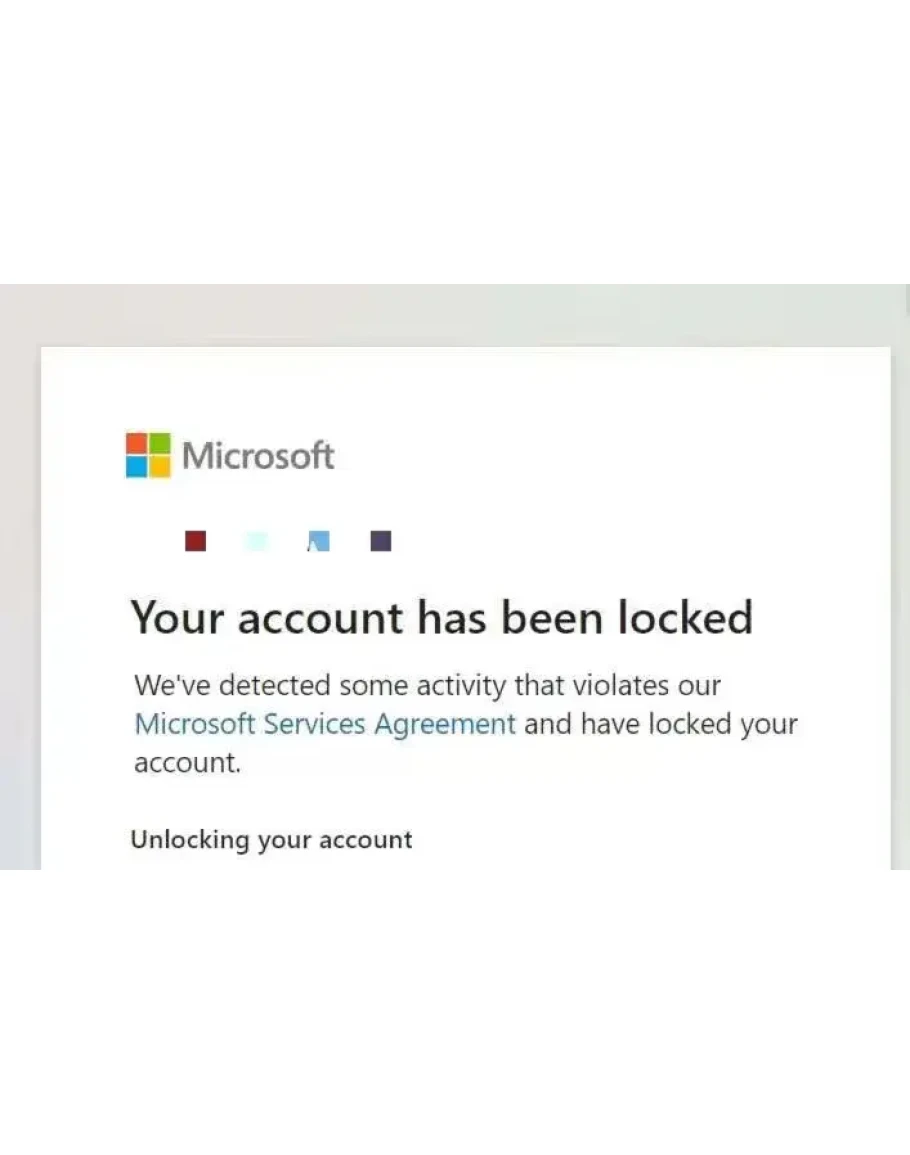Click the phrase "and have locked your"
This screenshot has height=1155, width=910.
pyautogui.click(x=660, y=723)
